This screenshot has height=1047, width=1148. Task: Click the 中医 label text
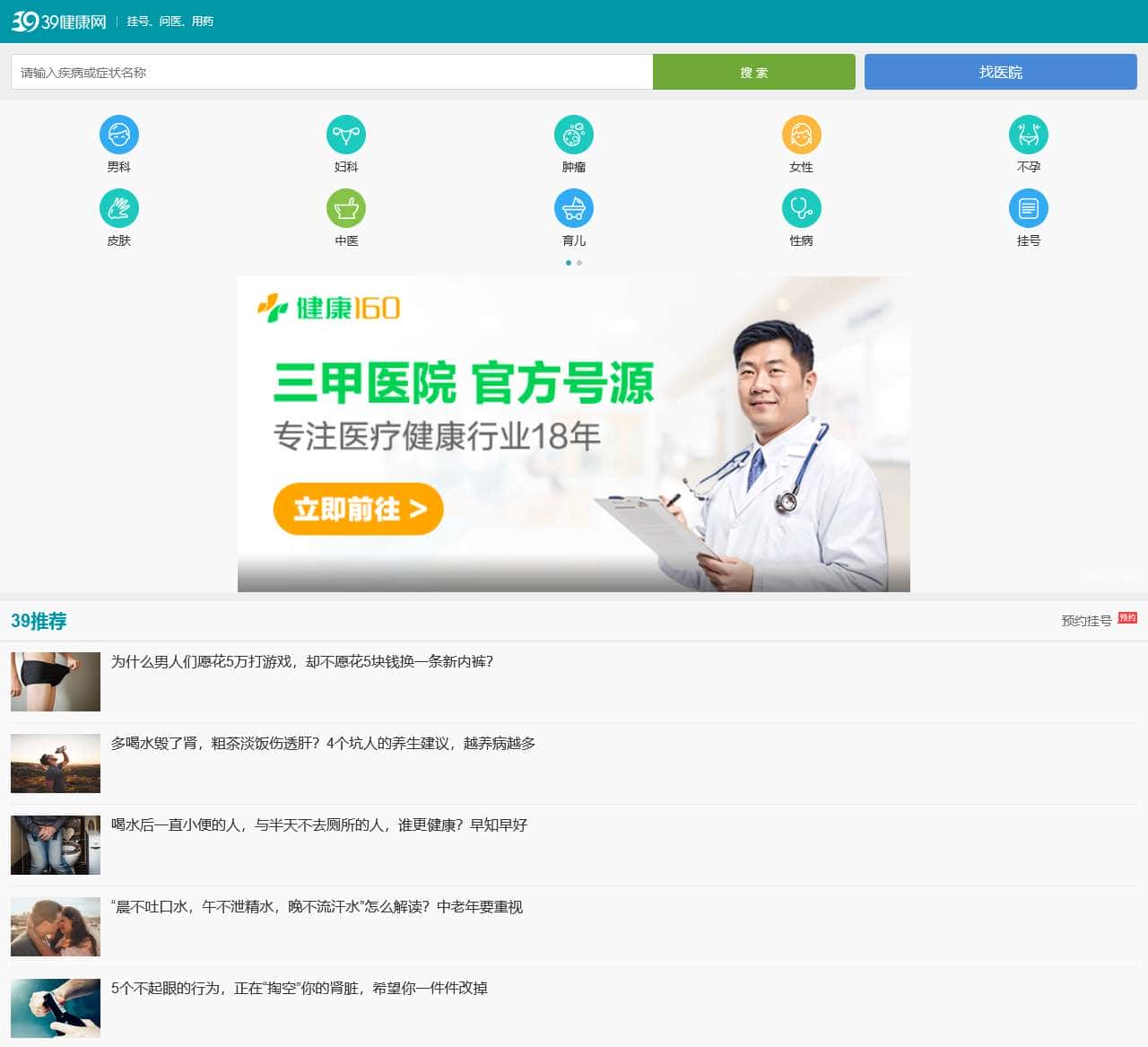click(x=346, y=240)
